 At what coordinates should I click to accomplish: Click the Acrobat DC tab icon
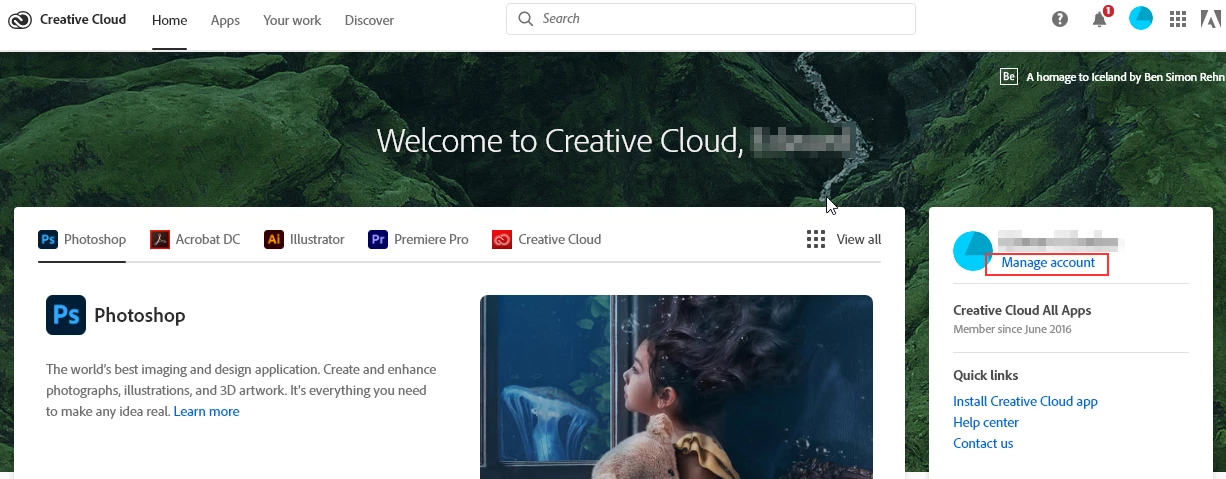(160, 239)
